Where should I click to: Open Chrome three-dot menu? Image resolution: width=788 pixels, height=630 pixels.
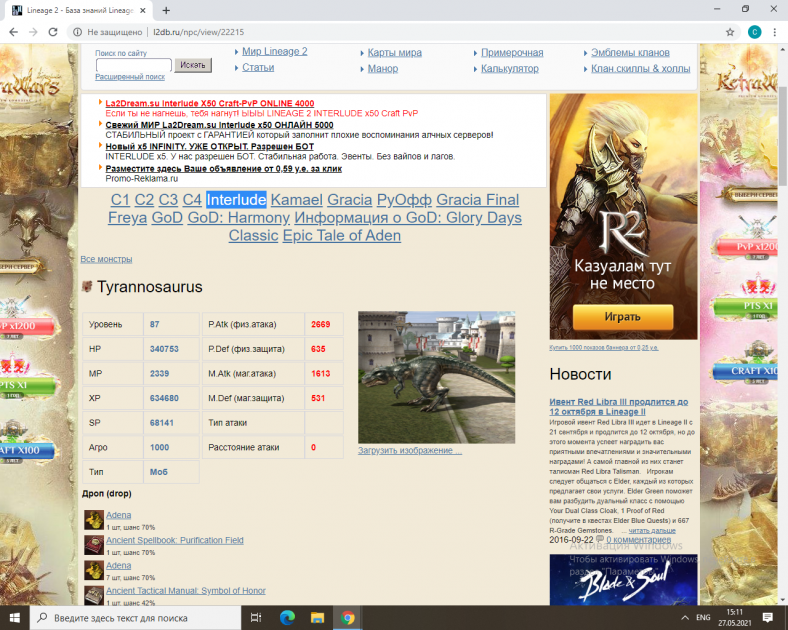774,32
